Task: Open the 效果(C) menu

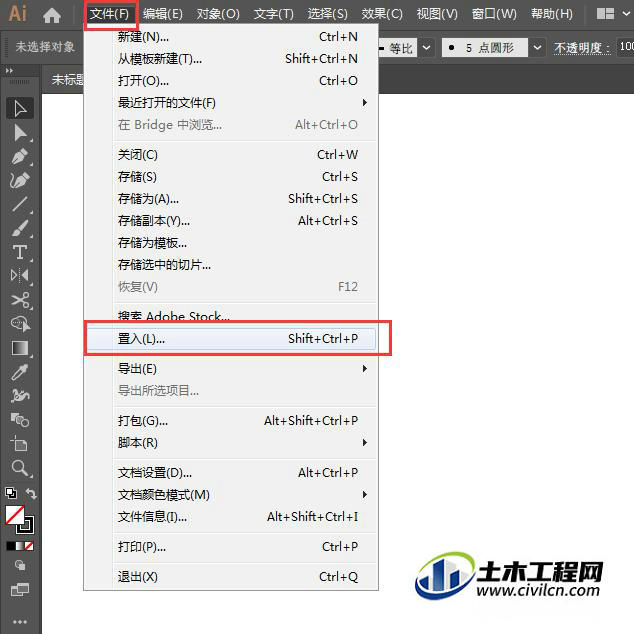Action: pyautogui.click(x=382, y=14)
